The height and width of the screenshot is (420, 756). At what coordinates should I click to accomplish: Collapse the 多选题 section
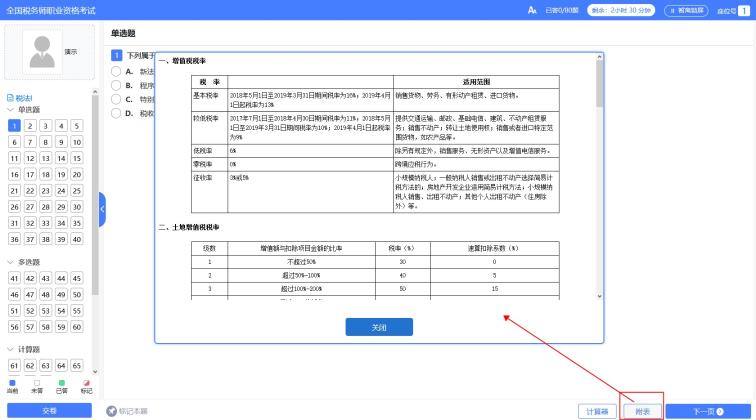[11, 262]
